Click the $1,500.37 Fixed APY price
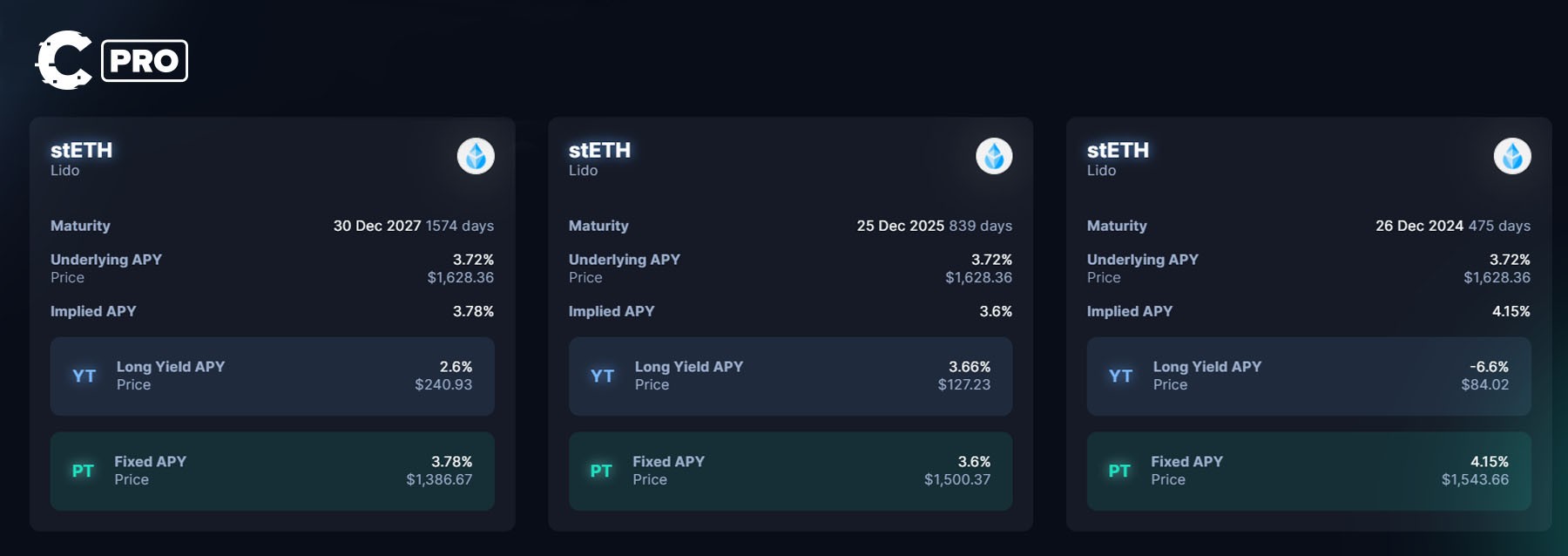The height and width of the screenshot is (556, 1568). (957, 479)
